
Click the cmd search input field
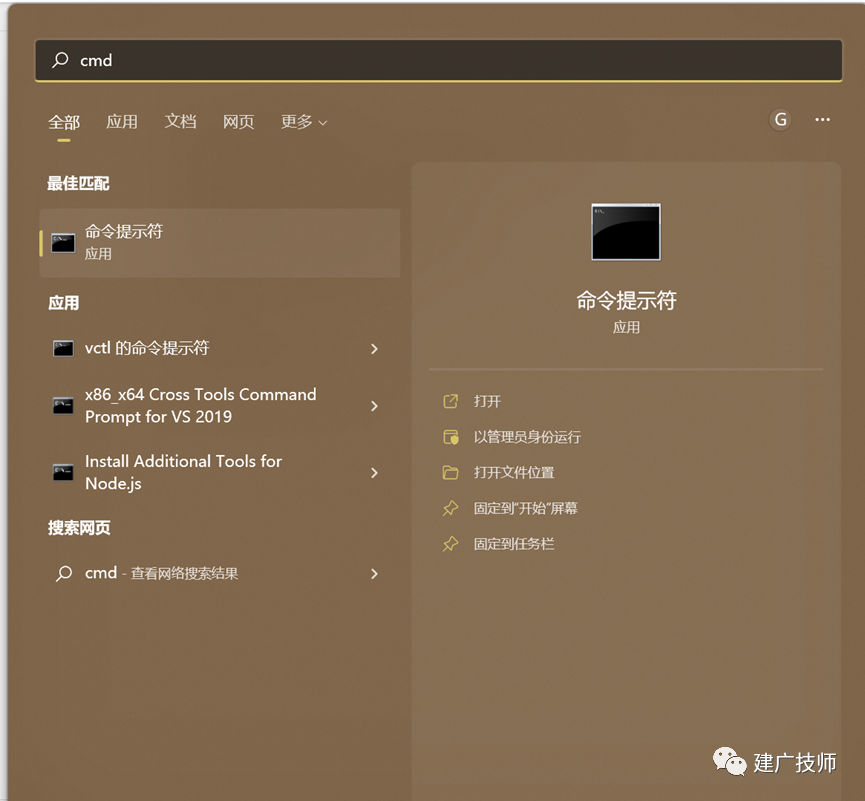pyautogui.click(x=439, y=60)
